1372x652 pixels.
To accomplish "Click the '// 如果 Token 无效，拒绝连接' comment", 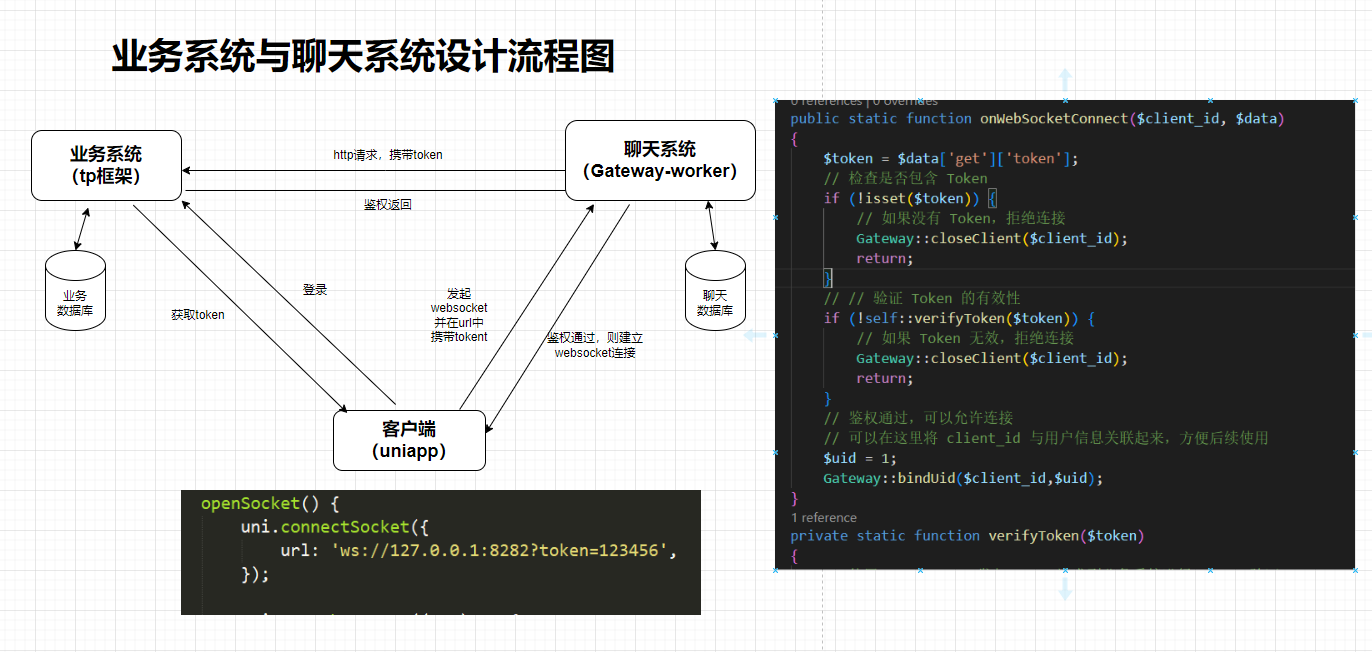I will point(965,338).
